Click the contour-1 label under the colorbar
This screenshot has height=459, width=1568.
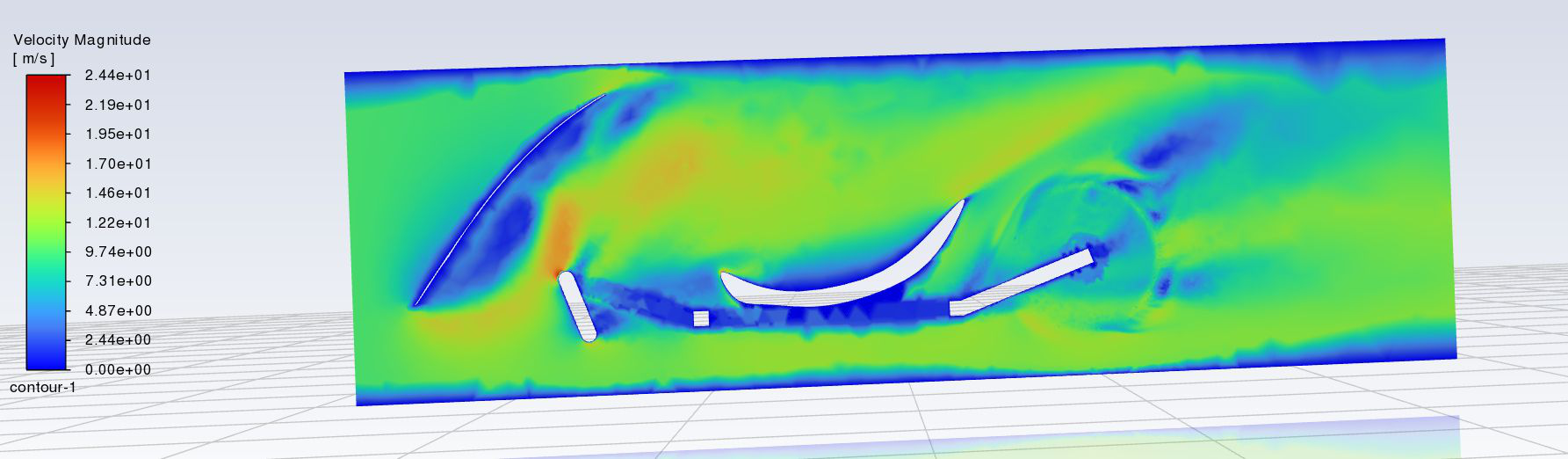coord(43,388)
